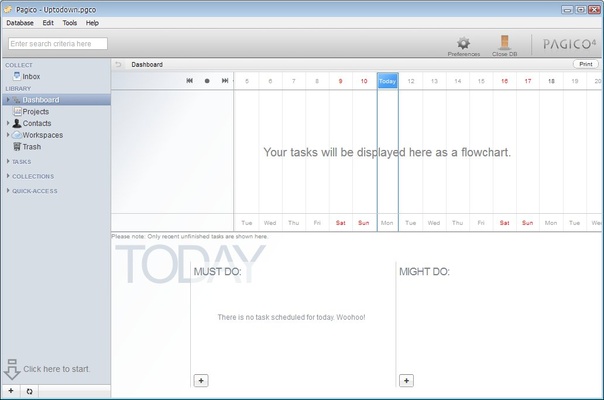Viewport: 604px width, 400px height.
Task: Click the Workspaces label text
Action: [43, 135]
